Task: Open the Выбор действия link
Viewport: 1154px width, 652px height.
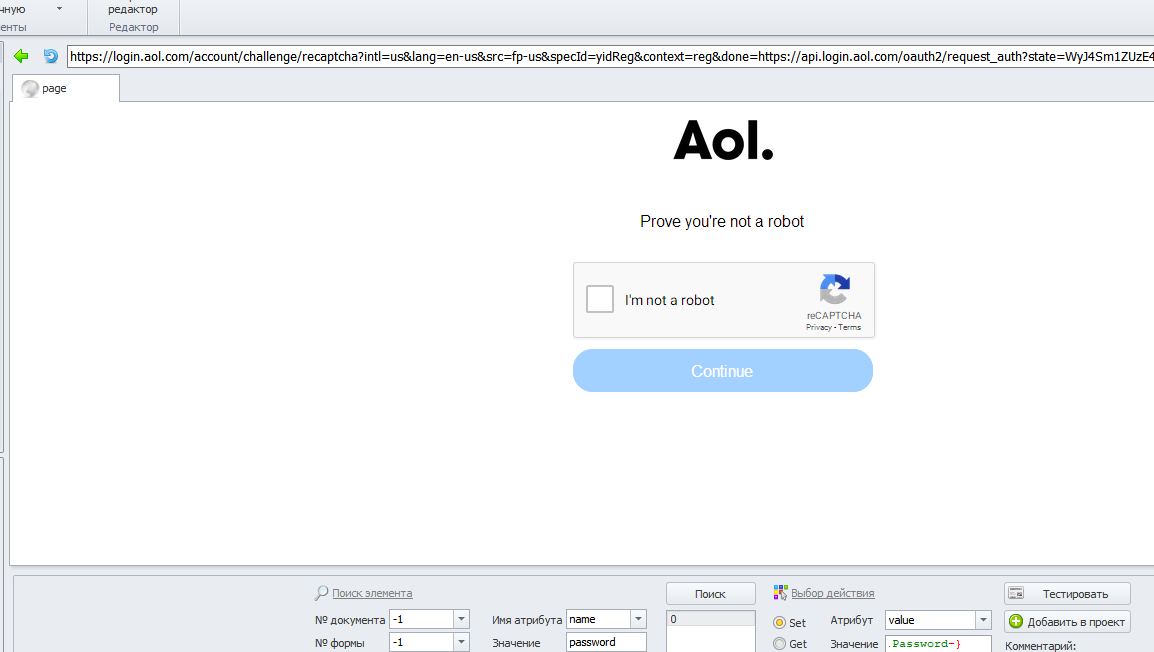Action: click(833, 593)
